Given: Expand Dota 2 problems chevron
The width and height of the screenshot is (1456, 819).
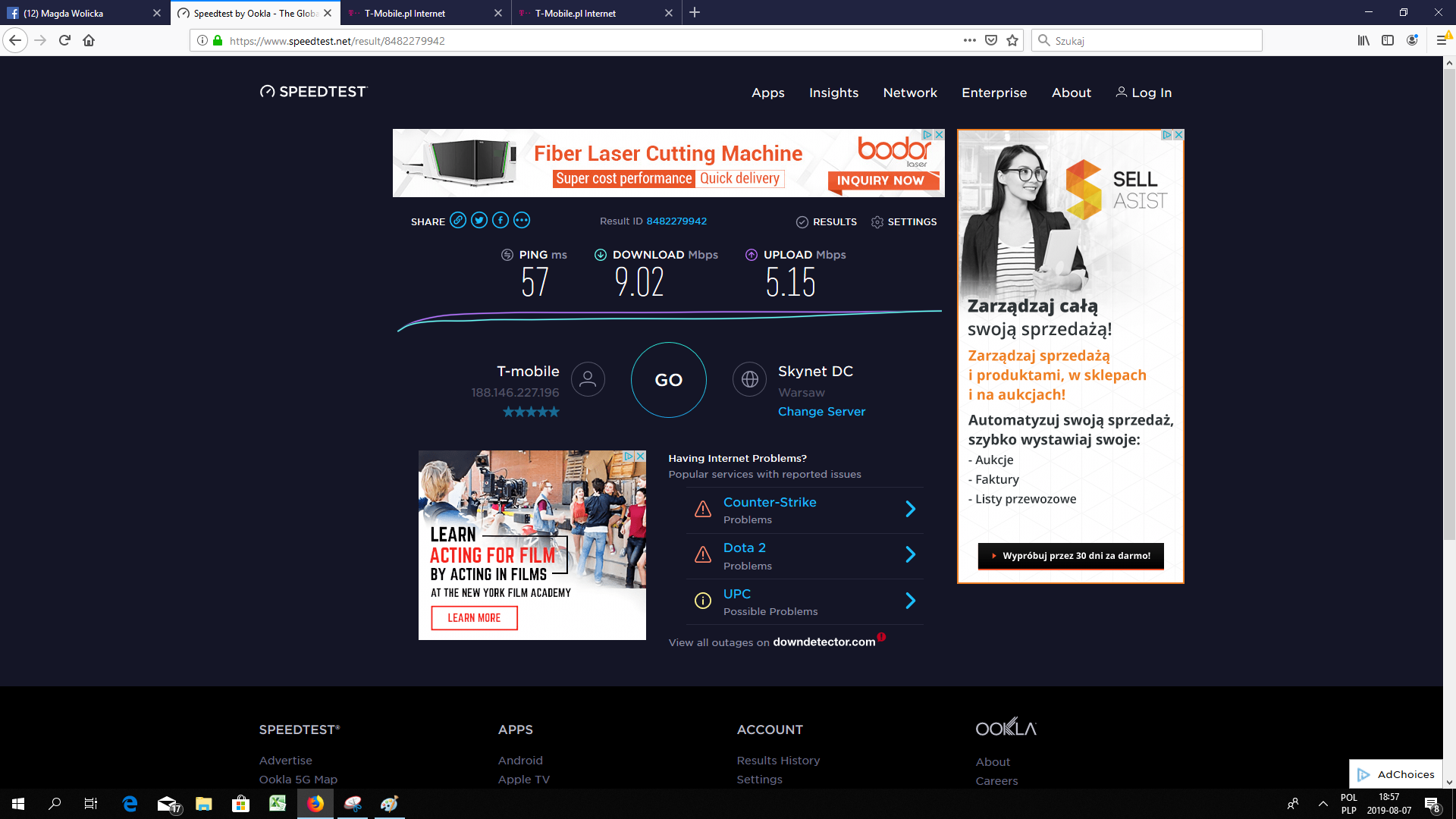Looking at the screenshot, I should 911,554.
